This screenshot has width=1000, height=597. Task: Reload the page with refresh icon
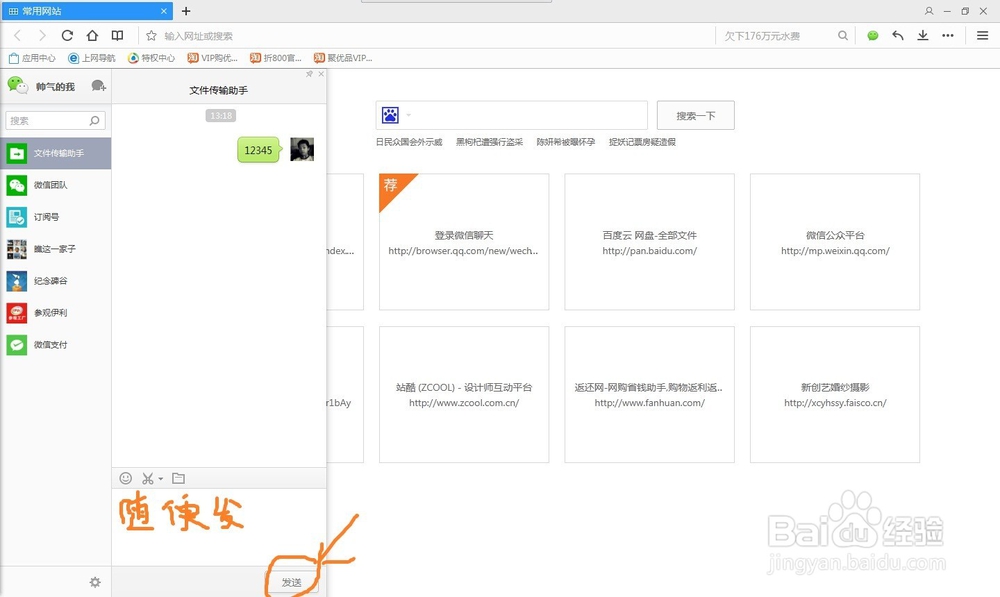pyautogui.click(x=67, y=36)
